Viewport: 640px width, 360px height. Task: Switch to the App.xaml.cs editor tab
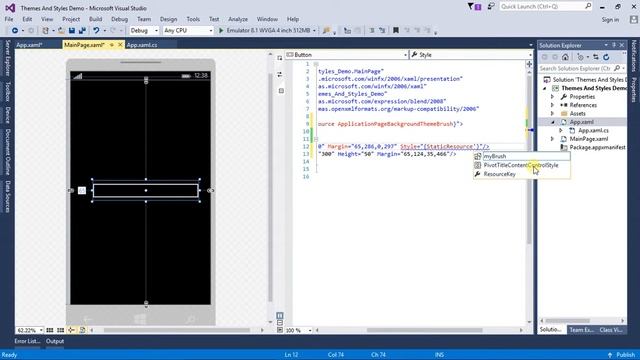coord(142,45)
